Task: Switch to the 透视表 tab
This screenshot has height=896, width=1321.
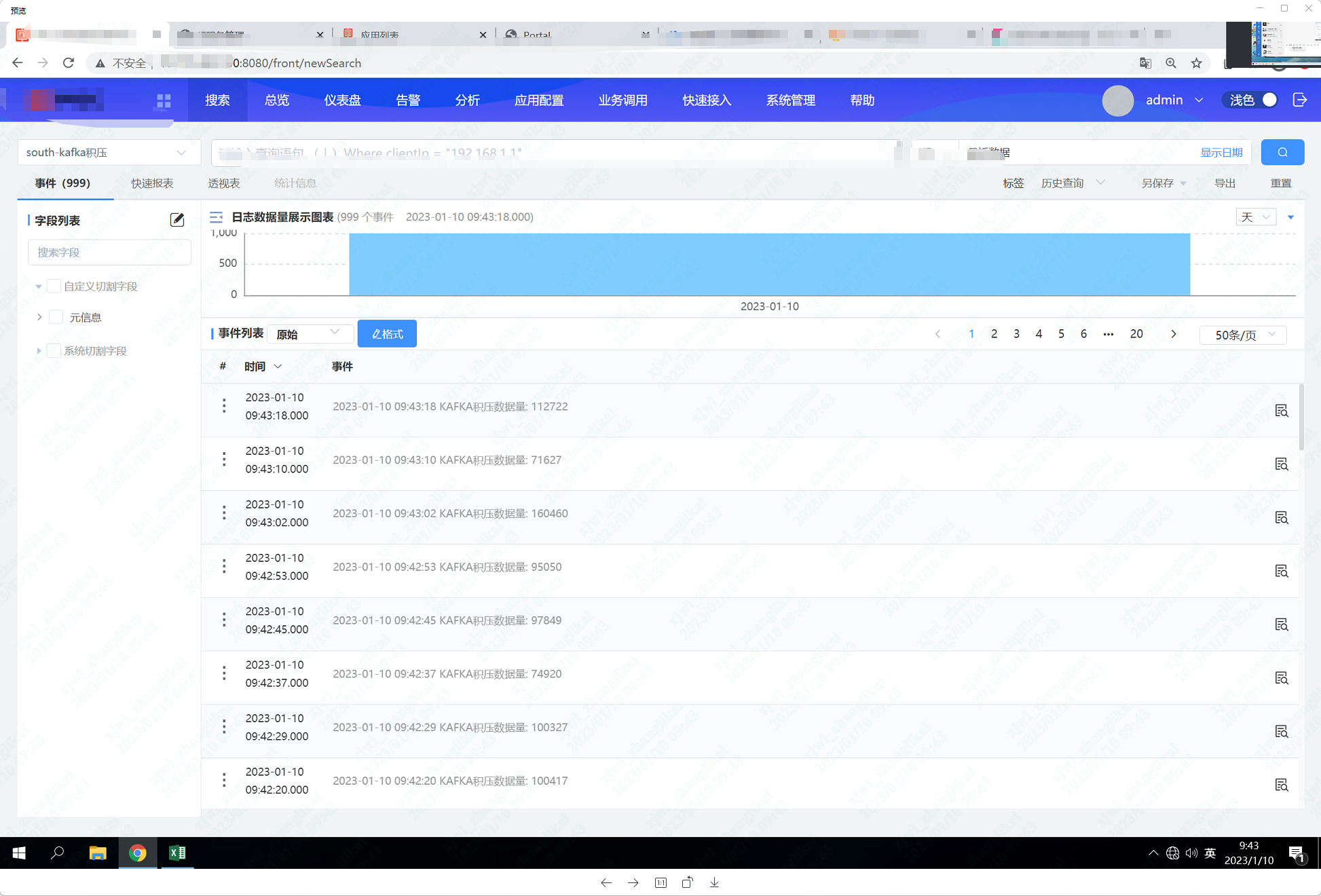Action: point(224,183)
